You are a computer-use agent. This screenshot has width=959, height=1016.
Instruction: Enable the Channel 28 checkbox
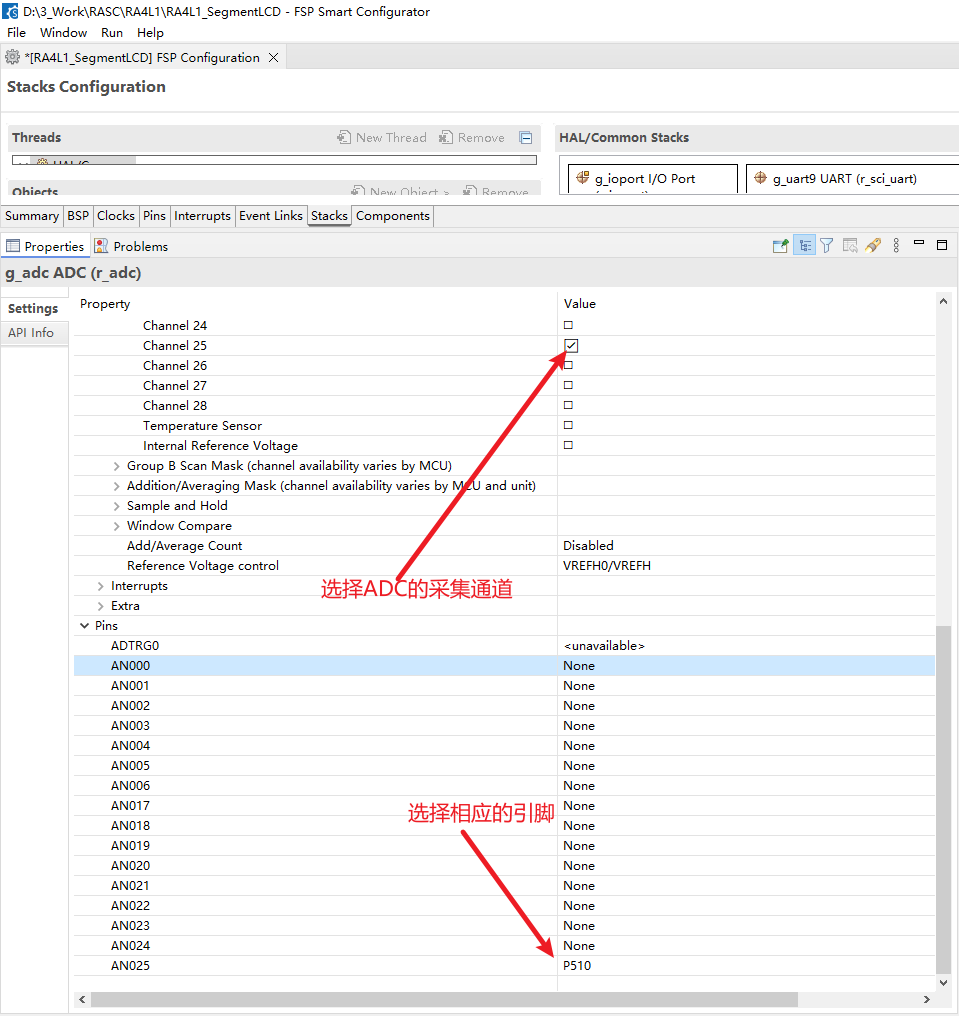point(568,406)
